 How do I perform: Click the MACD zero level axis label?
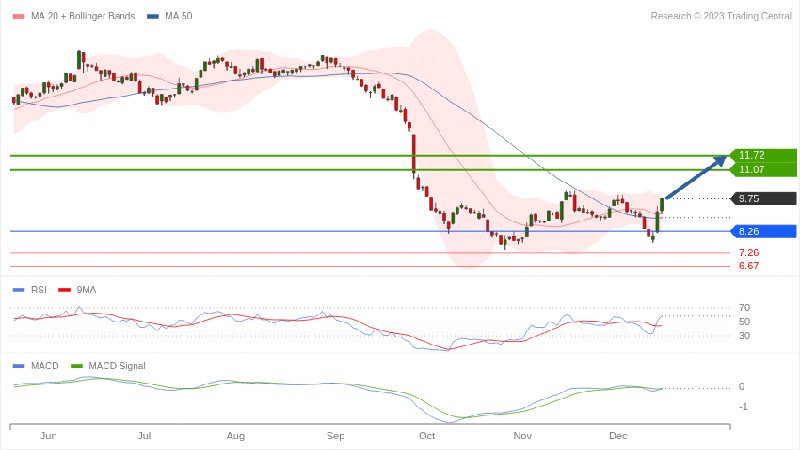742,387
